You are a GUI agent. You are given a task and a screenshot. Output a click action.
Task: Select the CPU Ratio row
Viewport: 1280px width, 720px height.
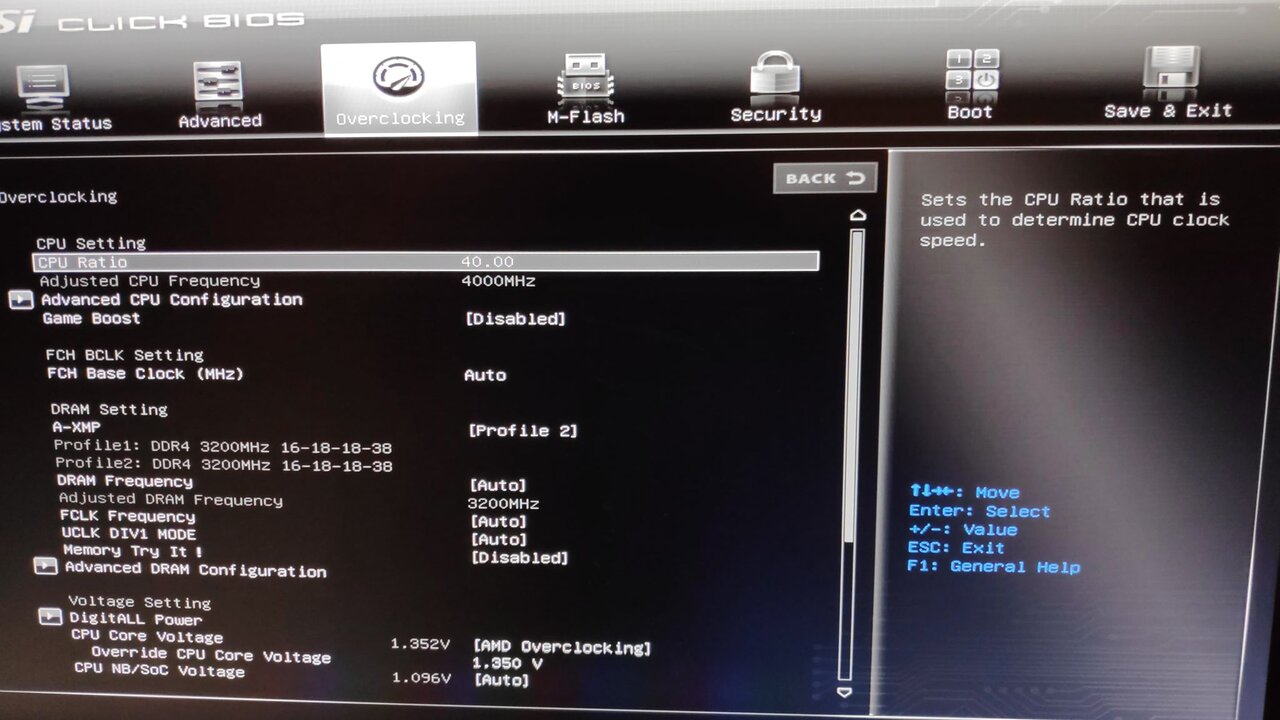426,261
